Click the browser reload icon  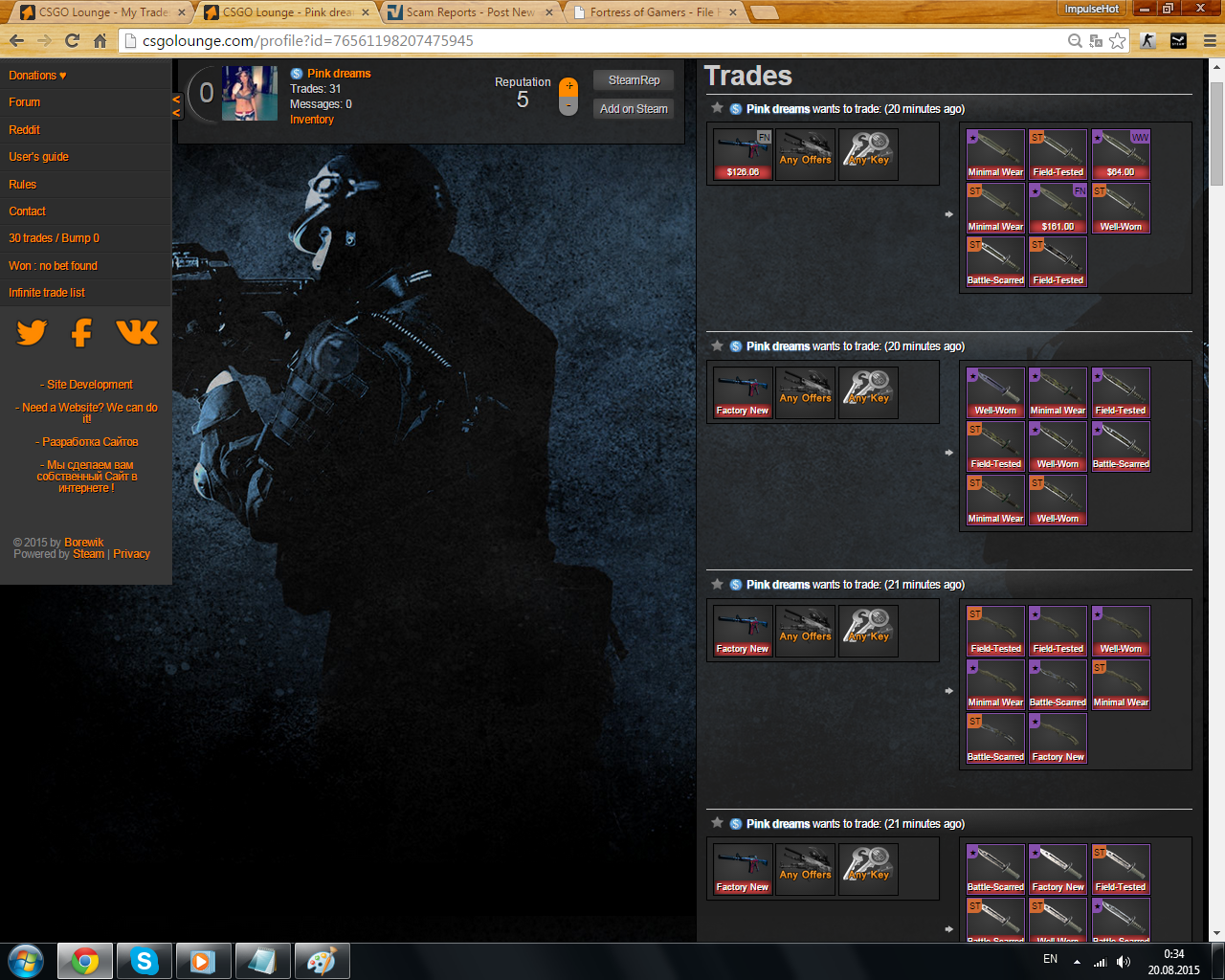[x=72, y=41]
